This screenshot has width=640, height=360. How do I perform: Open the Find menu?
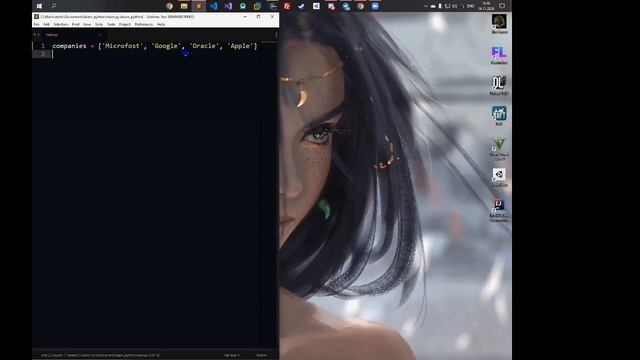pyautogui.click(x=76, y=24)
